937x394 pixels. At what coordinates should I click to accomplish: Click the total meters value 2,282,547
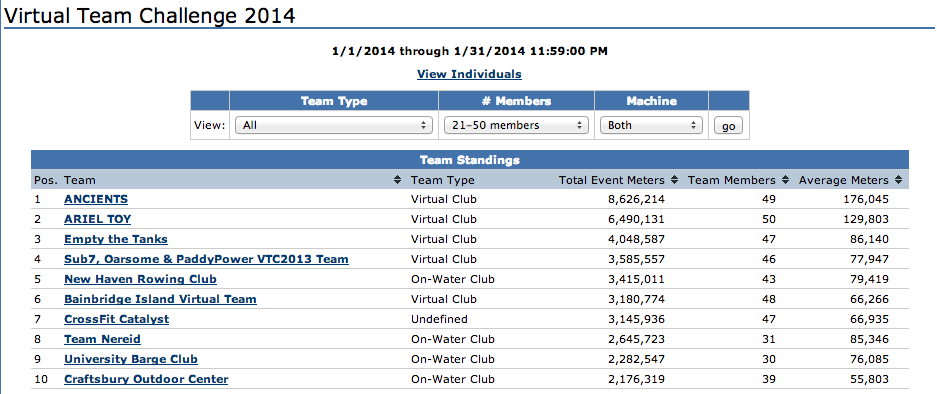coord(636,359)
